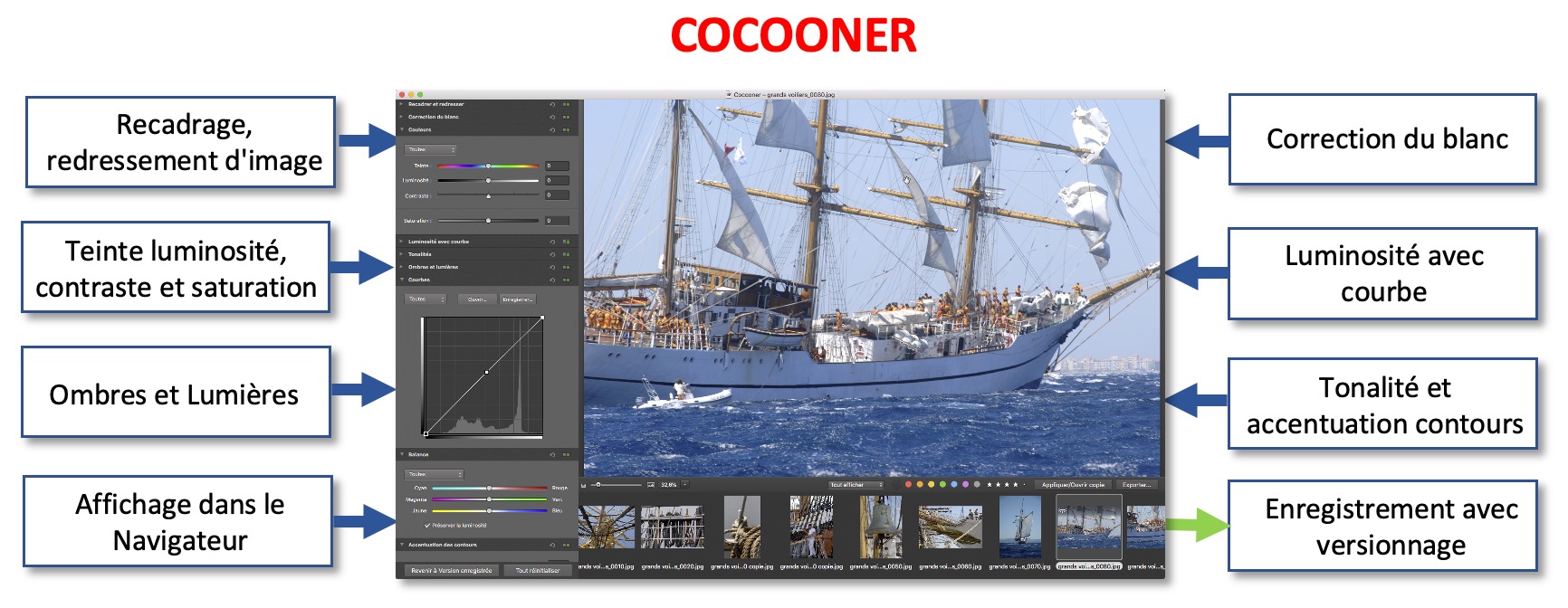
Task: Reset the Accentuation des contours section
Action: coord(552,545)
